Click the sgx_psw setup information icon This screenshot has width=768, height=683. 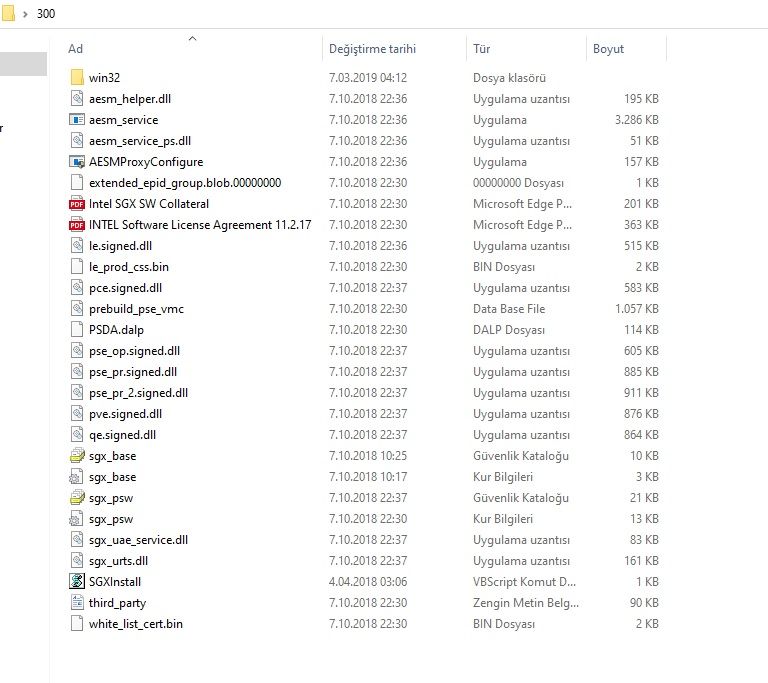[x=77, y=519]
